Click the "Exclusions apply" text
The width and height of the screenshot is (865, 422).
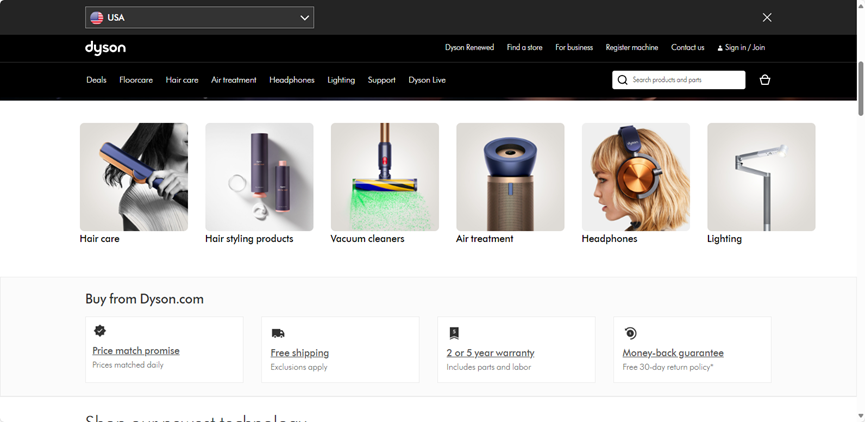(x=299, y=367)
